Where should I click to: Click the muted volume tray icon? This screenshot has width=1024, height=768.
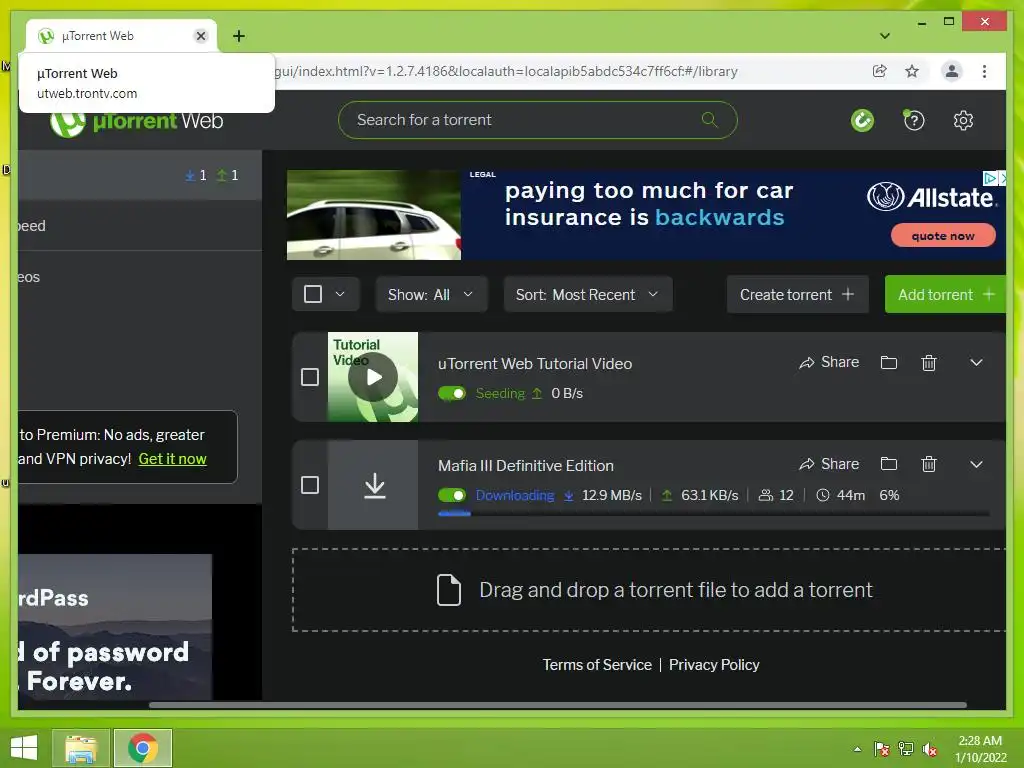pyautogui.click(x=930, y=748)
